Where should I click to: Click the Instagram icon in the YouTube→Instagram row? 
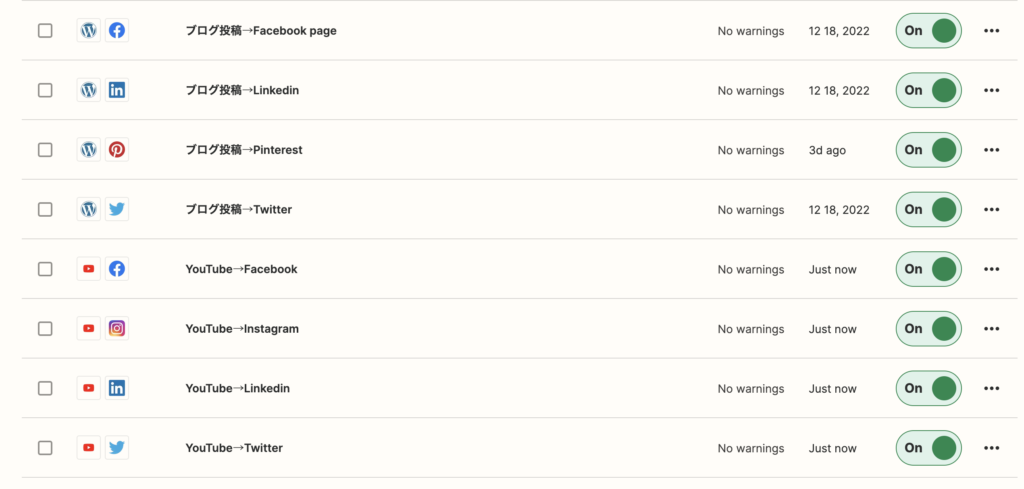117,328
